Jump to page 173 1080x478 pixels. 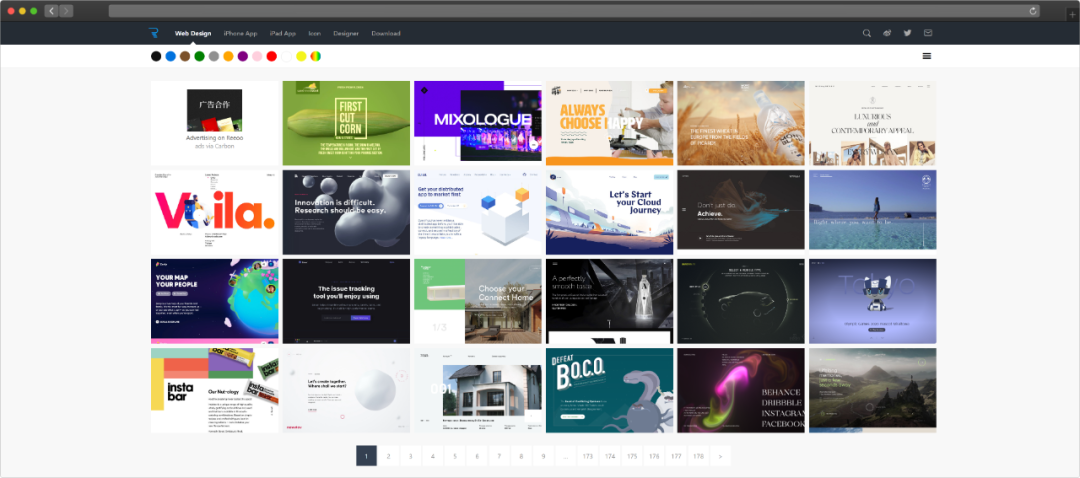tap(588, 456)
